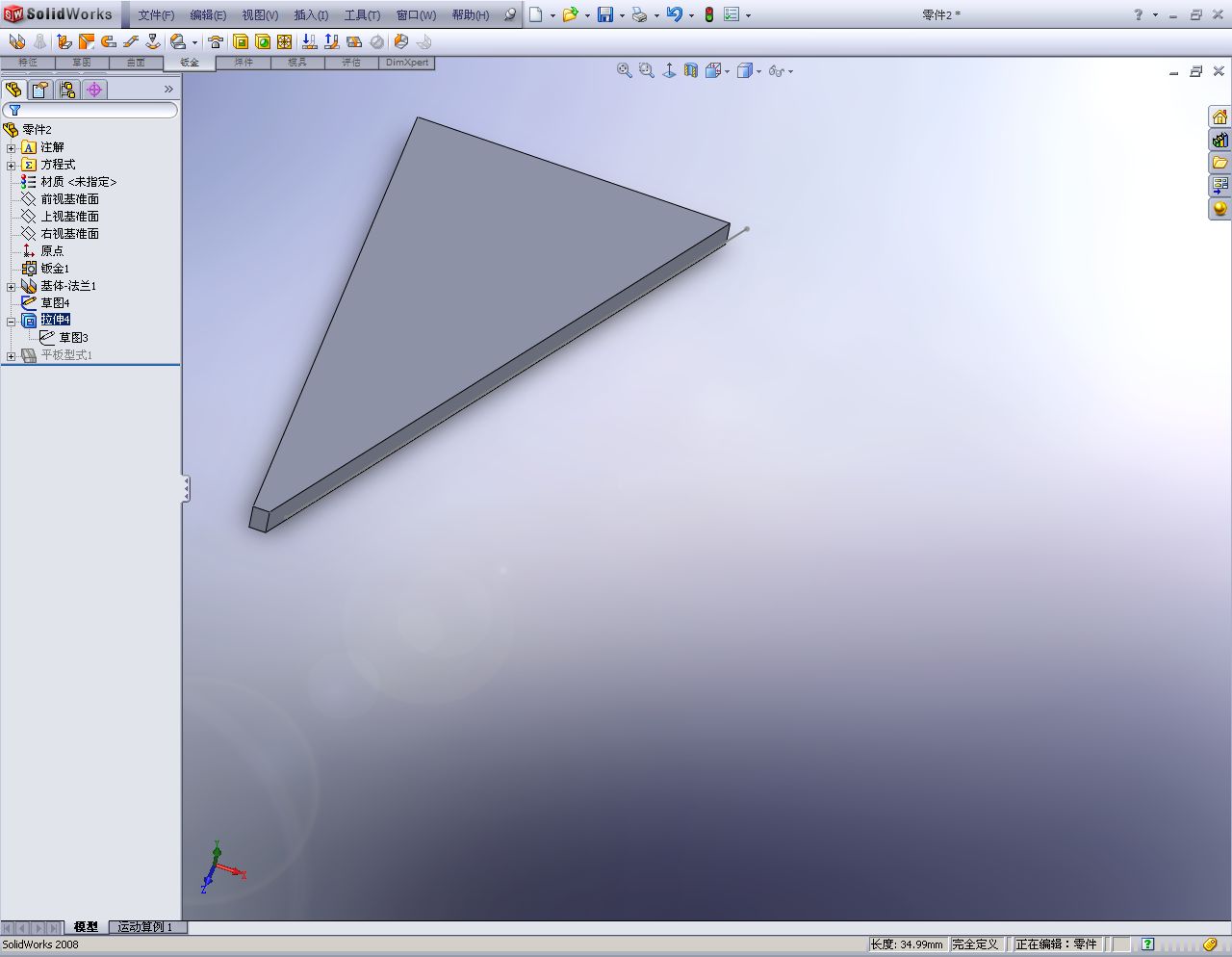The height and width of the screenshot is (957, 1232).
Task: Open the FeatureManager design tree panel tab
Action: pos(13,90)
